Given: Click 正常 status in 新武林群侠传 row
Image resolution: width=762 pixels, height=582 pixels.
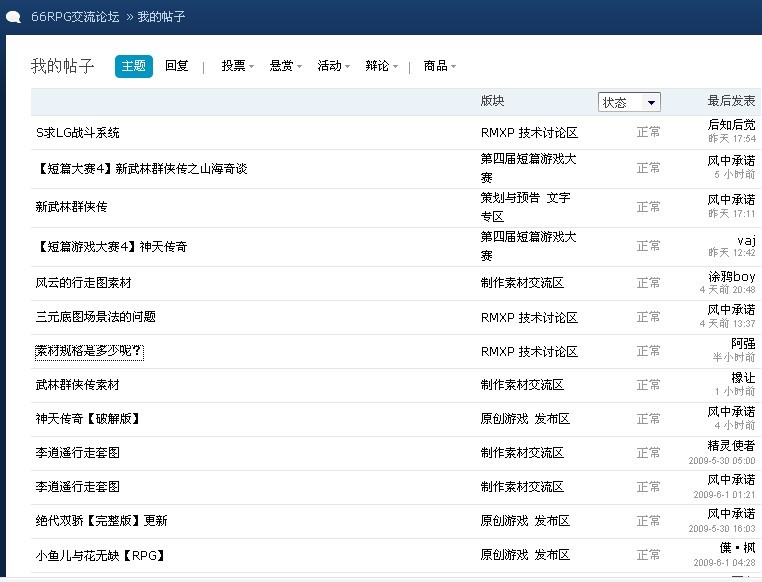Looking at the screenshot, I should [x=648, y=207].
